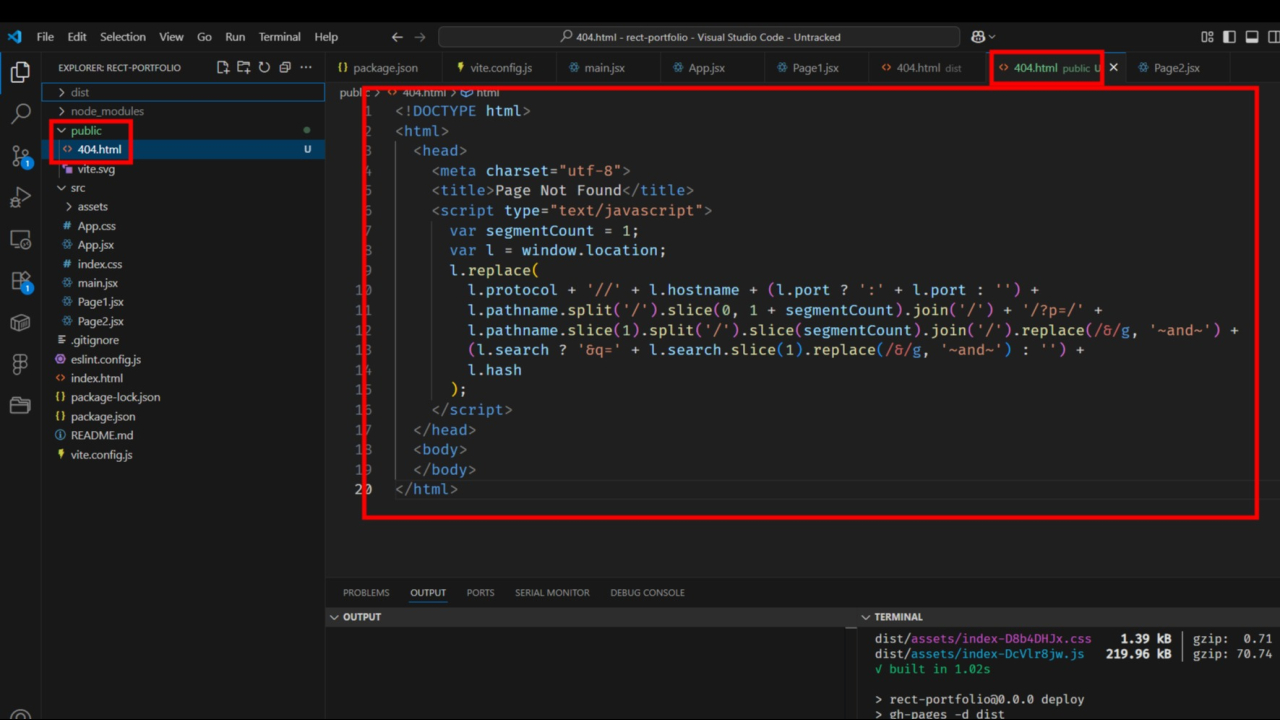
Task: Go forward with the navigation arrow
Action: pos(420,37)
